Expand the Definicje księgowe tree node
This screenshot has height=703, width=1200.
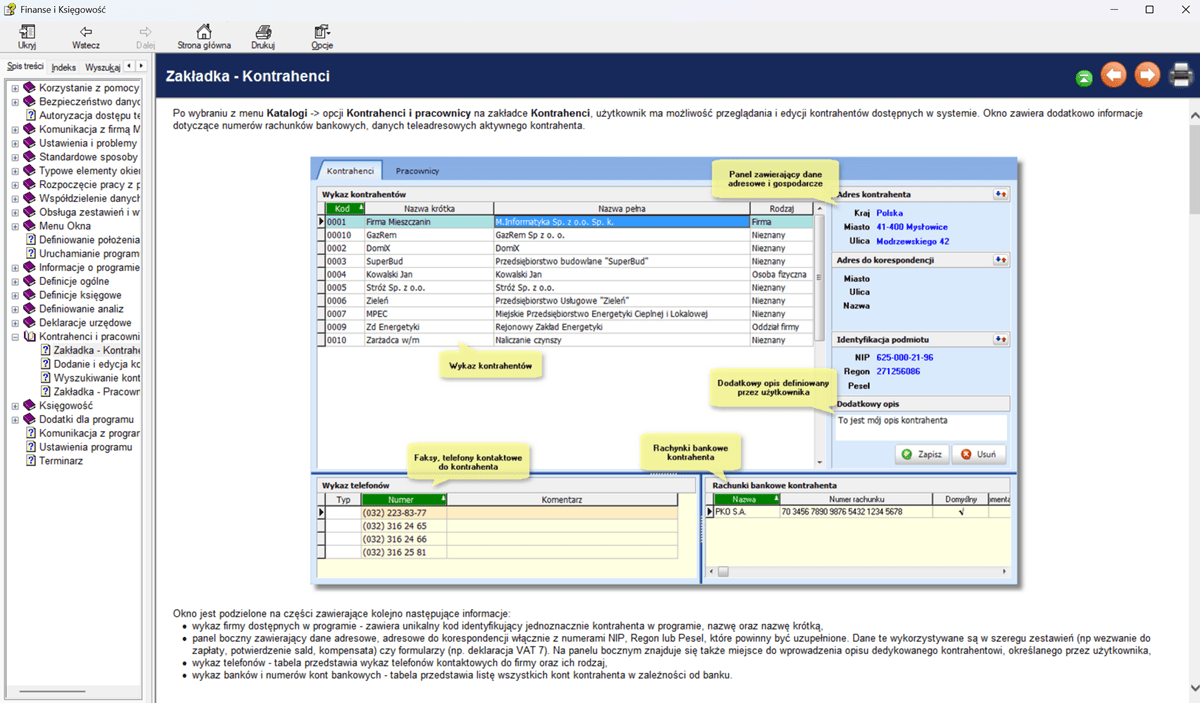(15, 296)
